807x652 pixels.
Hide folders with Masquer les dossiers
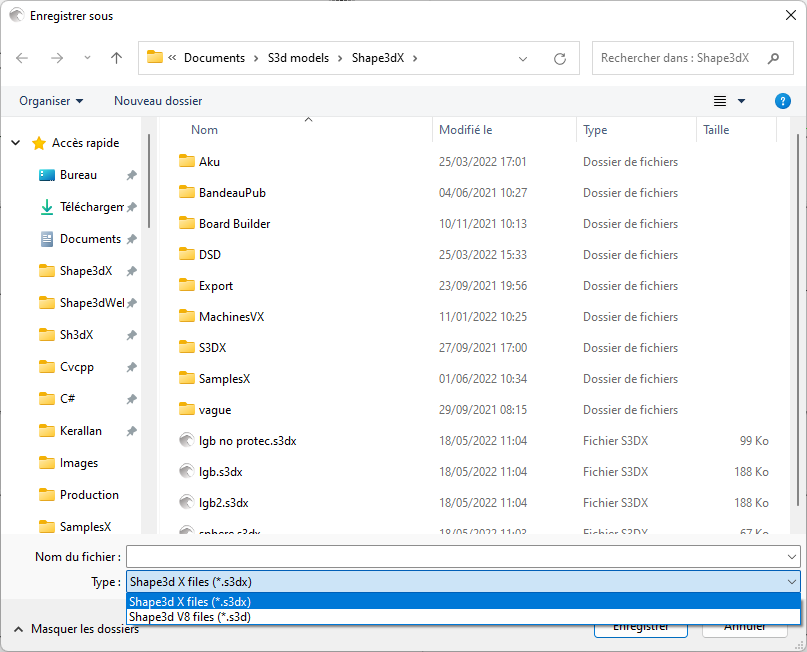pos(76,629)
